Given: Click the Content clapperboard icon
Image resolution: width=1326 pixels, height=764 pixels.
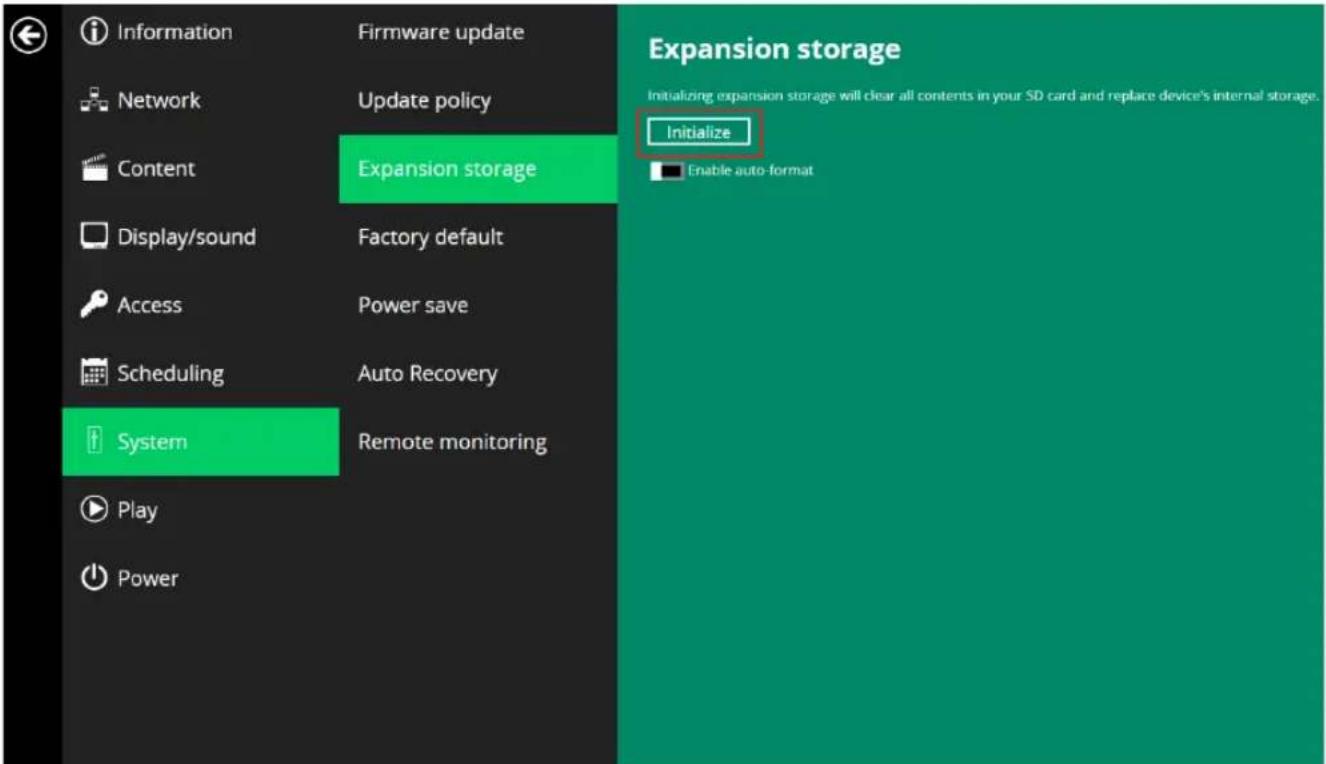Looking at the screenshot, I should click(x=94, y=169).
